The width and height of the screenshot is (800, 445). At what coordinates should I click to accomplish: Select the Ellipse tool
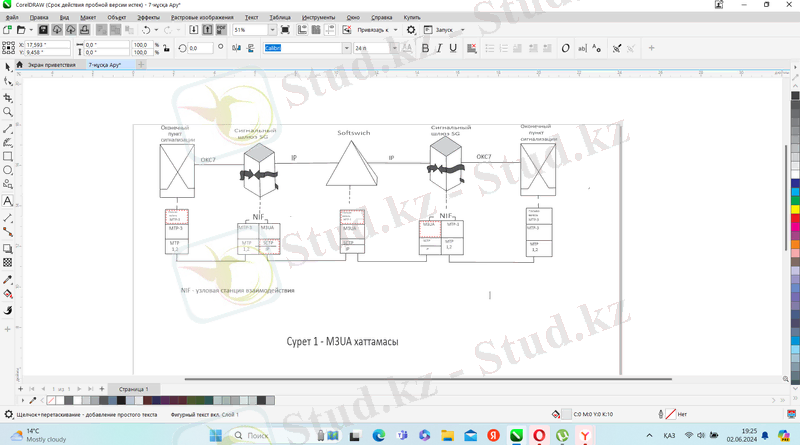(8, 171)
